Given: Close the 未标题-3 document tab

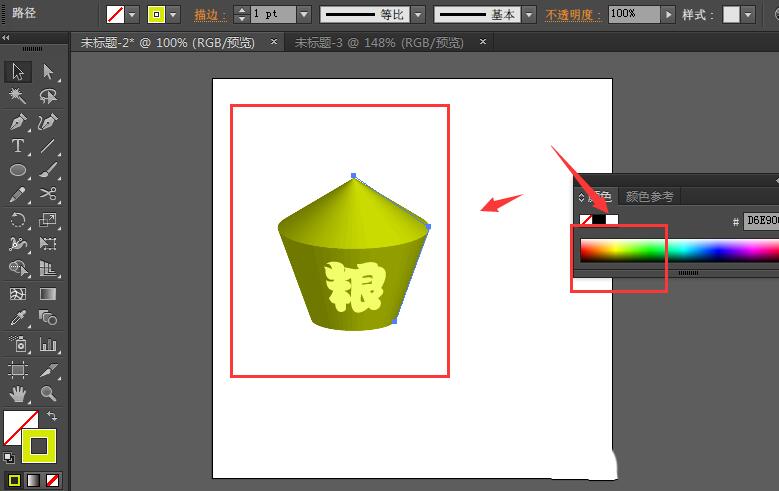Looking at the screenshot, I should click(483, 42).
